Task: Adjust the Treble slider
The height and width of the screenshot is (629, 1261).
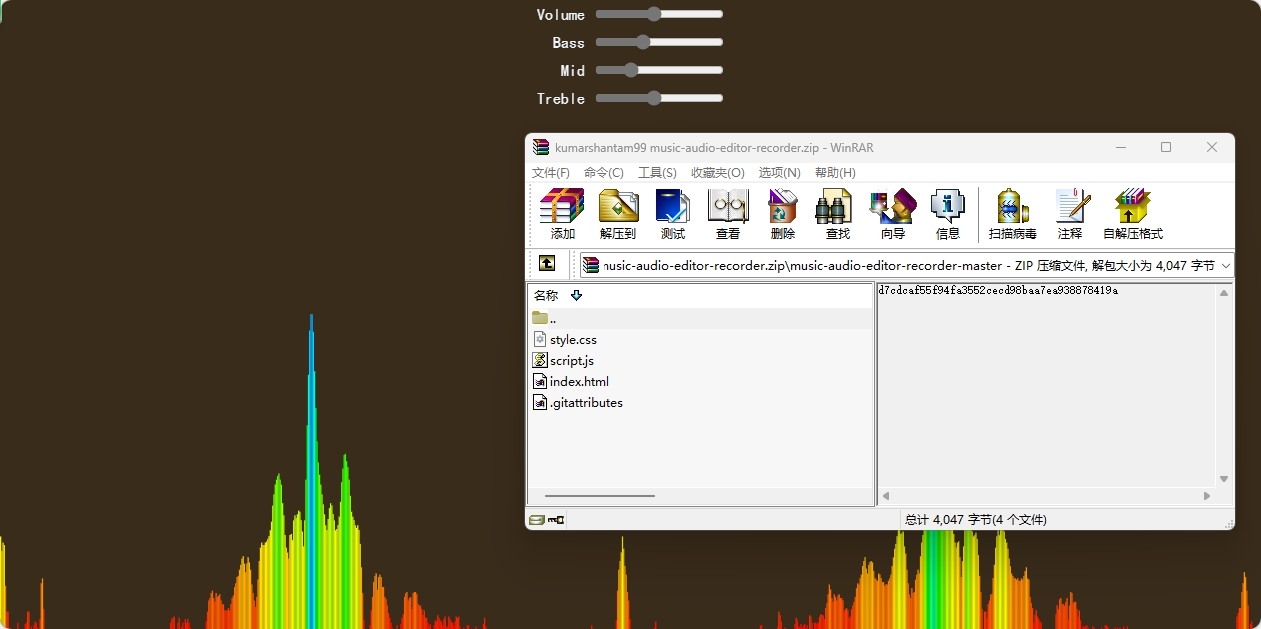Action: coord(659,98)
